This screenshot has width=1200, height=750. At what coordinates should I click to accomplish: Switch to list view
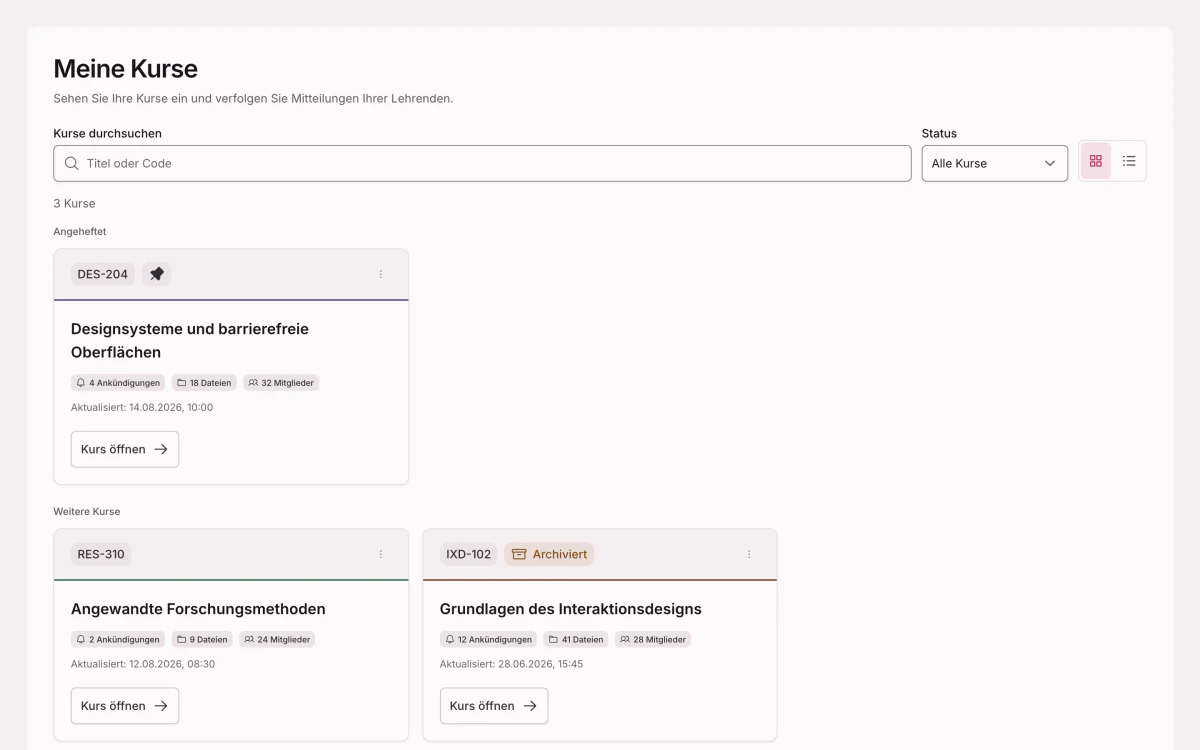tap(1129, 161)
